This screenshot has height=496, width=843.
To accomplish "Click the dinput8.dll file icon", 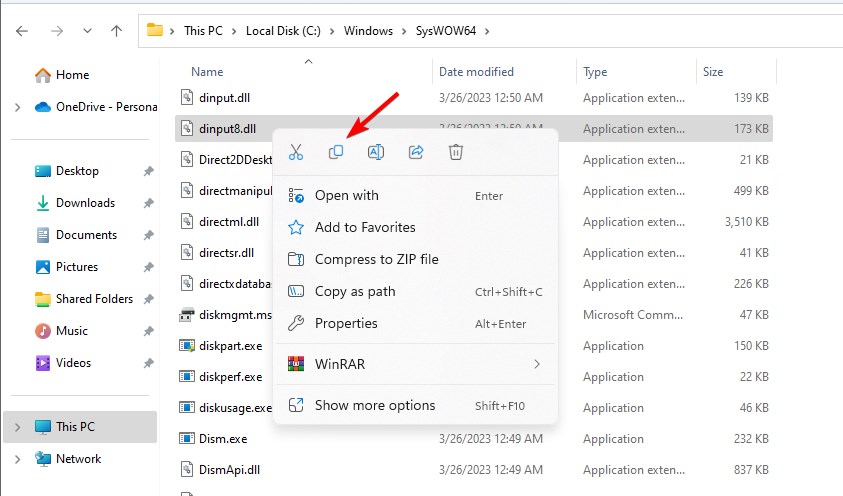I will (x=187, y=128).
